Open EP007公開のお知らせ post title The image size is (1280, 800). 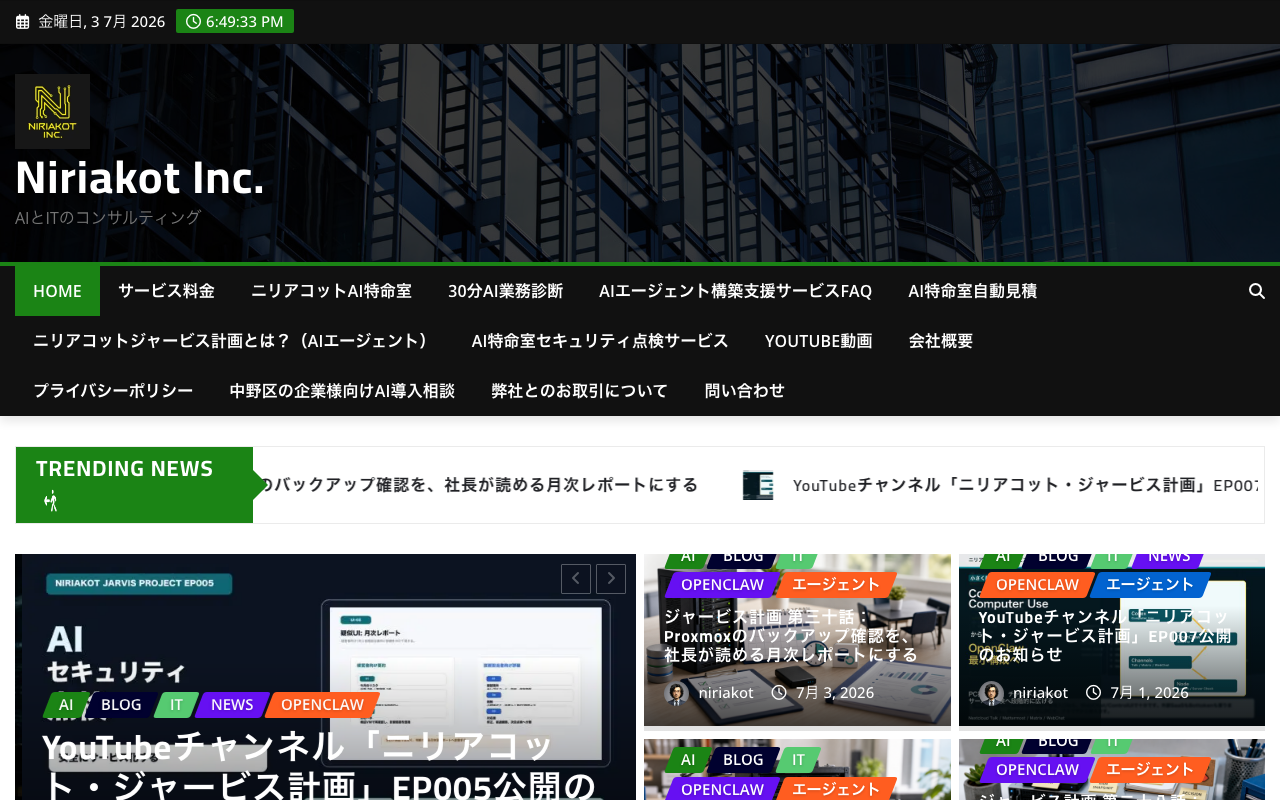pos(1104,636)
